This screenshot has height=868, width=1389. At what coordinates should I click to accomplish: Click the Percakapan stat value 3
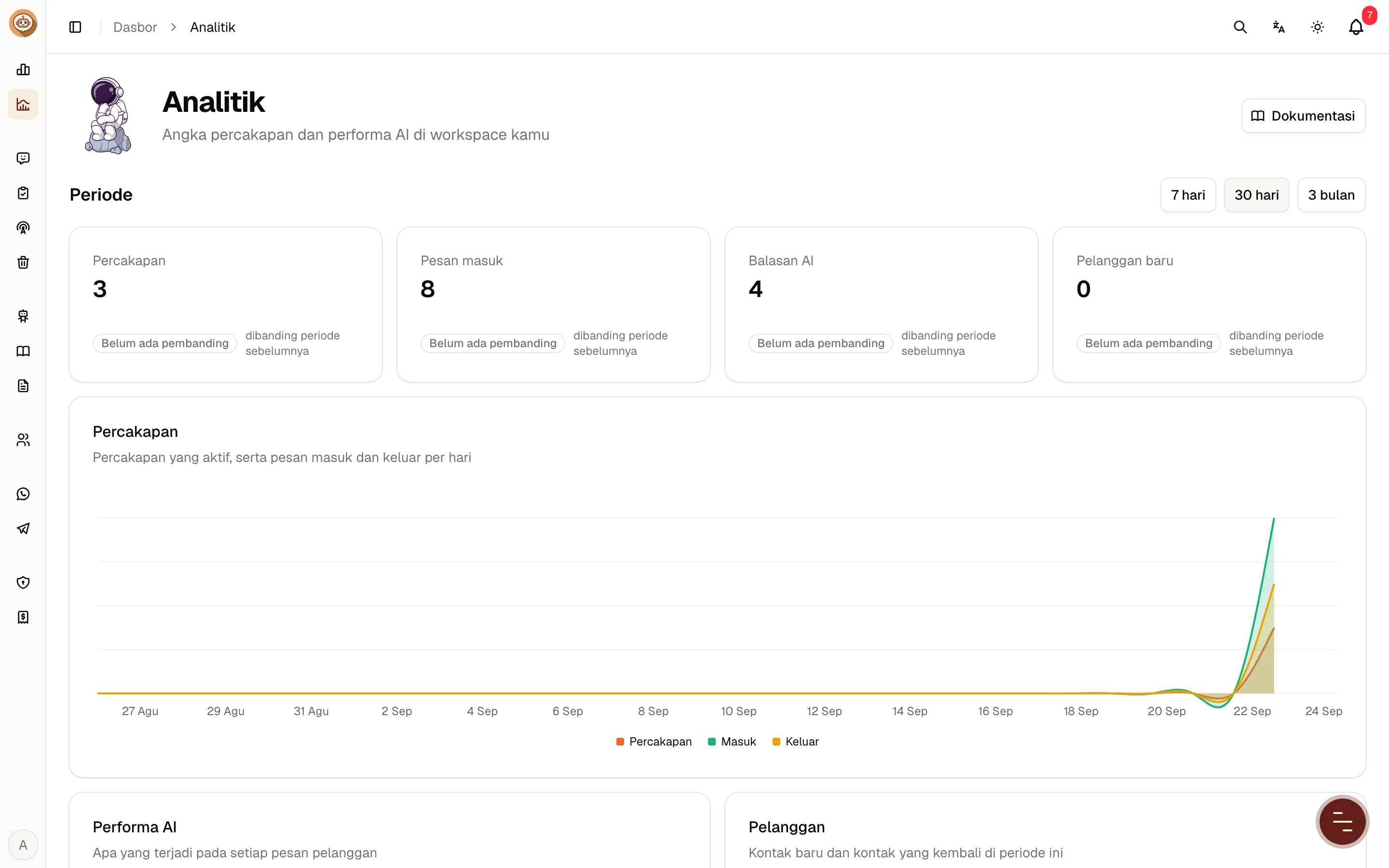coord(100,289)
